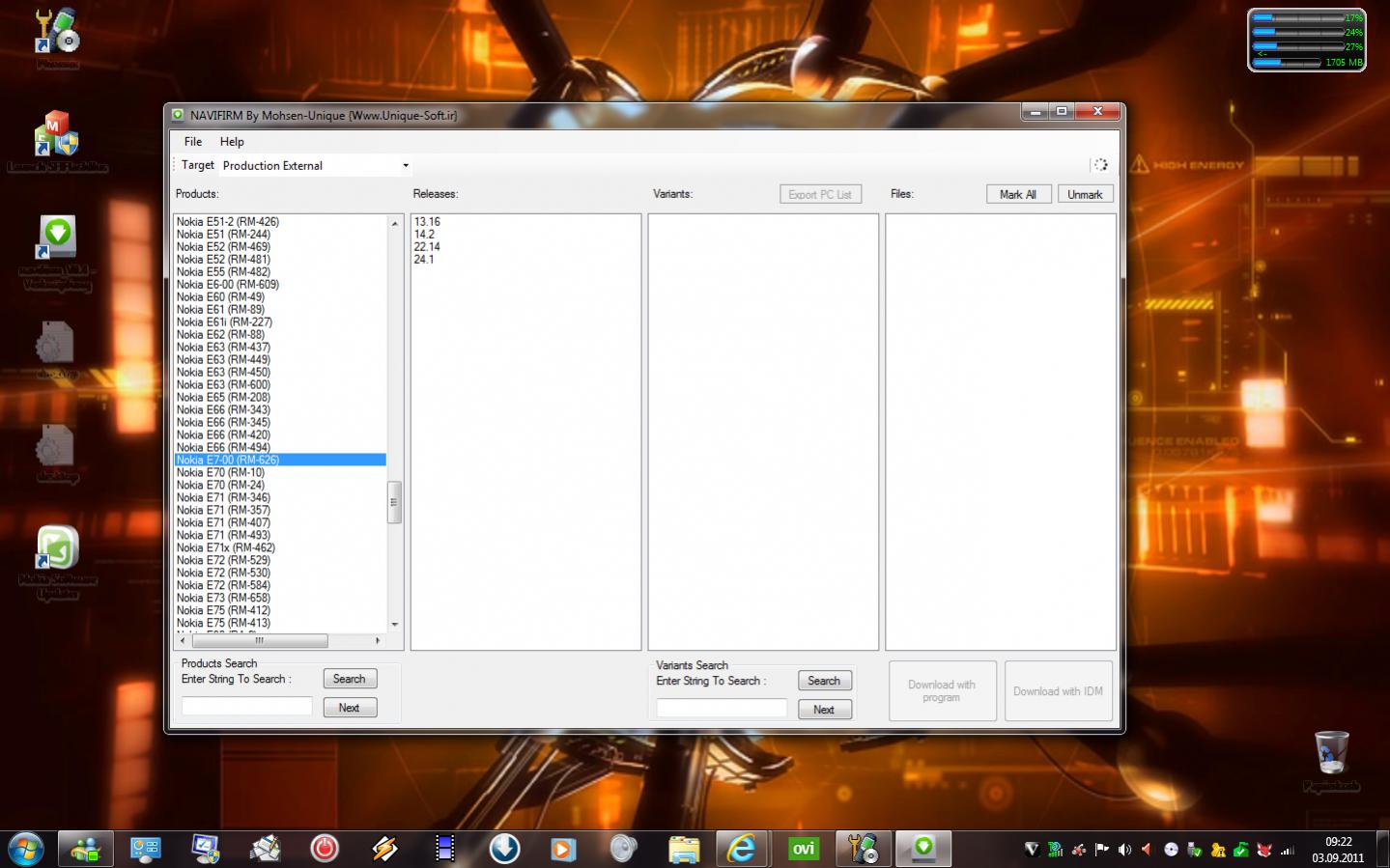Click the Products list vertical scrollbar thumb
This screenshot has height=868, width=1390.
394,502
